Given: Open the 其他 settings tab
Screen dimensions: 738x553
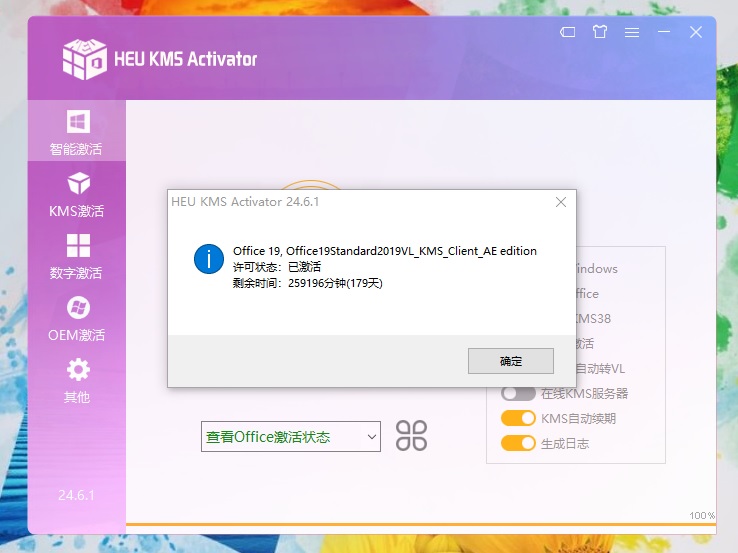Looking at the screenshot, I should pyautogui.click(x=77, y=381).
